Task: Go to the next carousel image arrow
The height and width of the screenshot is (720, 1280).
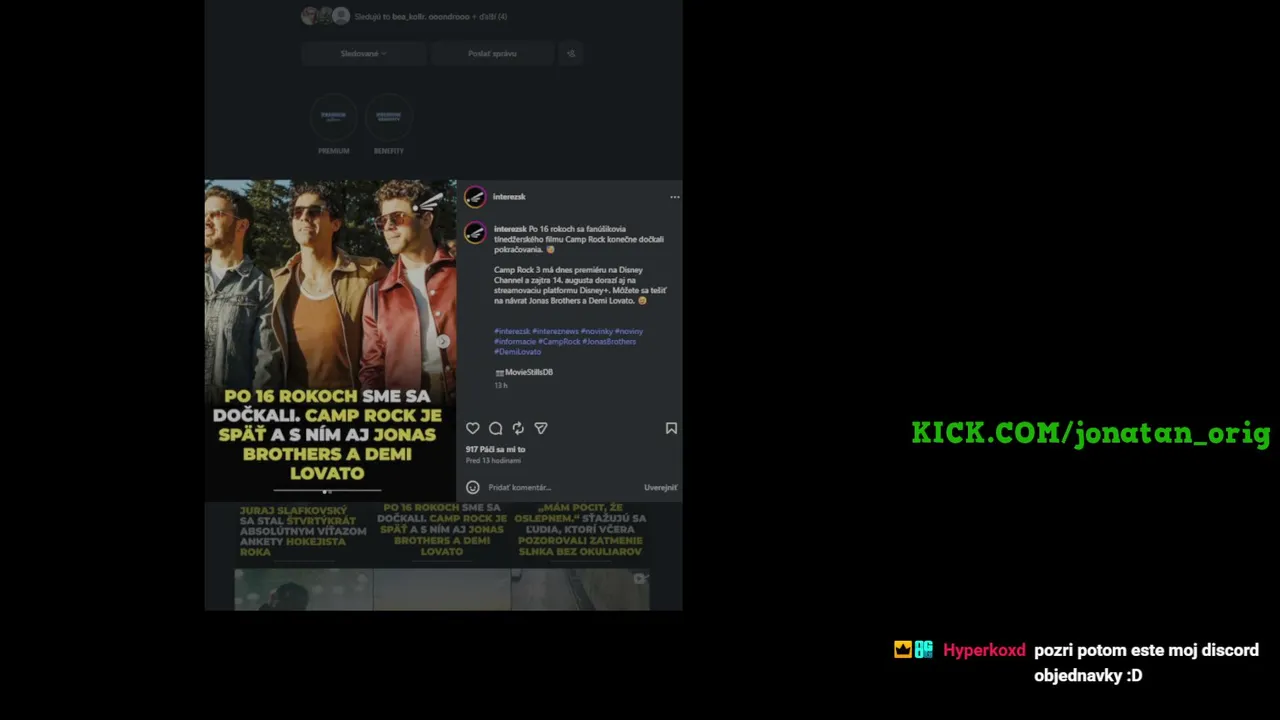Action: click(x=443, y=341)
